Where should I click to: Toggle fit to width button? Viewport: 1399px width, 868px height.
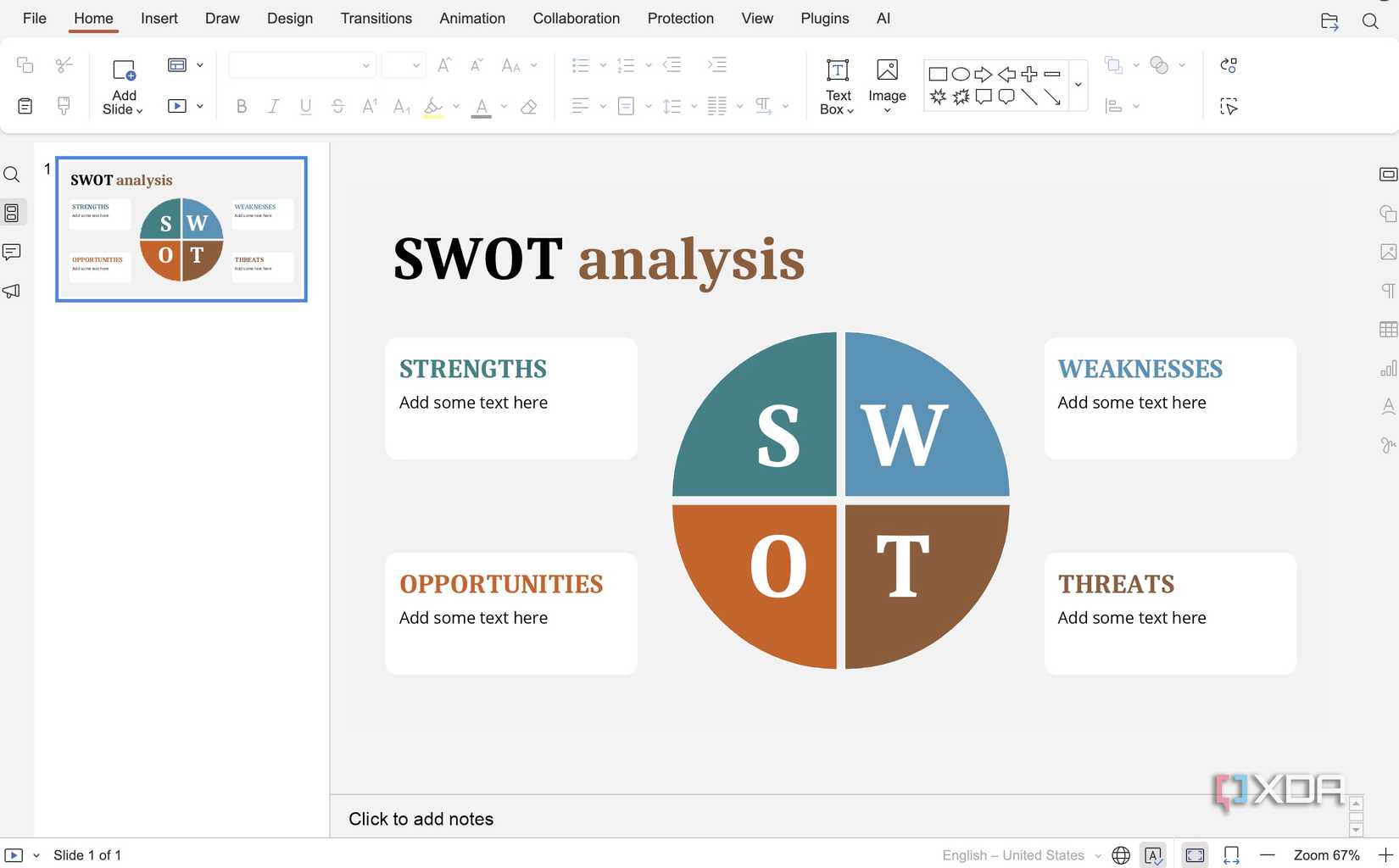[x=1232, y=855]
